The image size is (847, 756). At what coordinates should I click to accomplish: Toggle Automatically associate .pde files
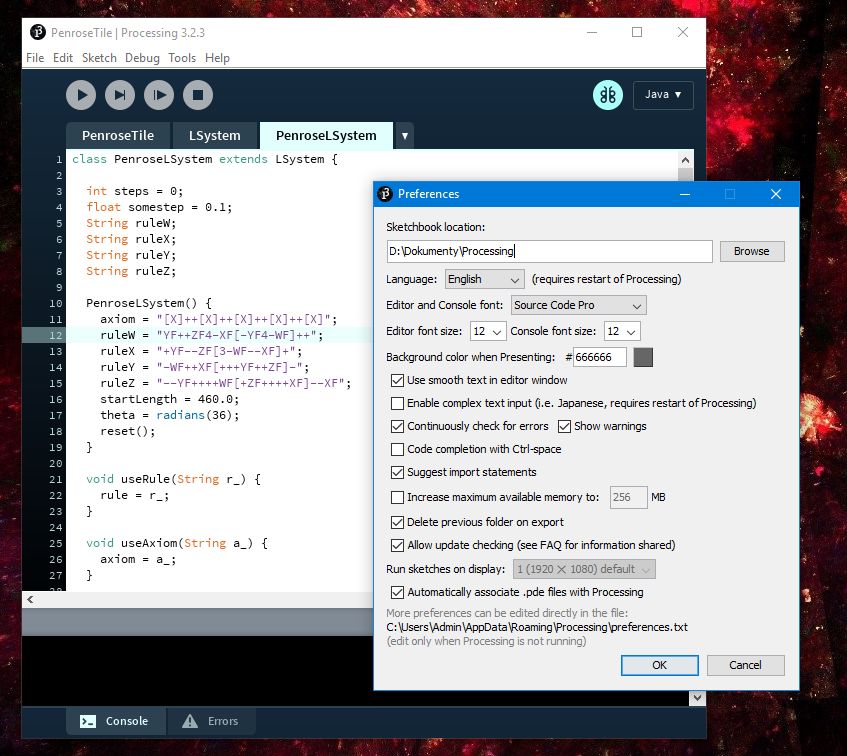[x=397, y=592]
